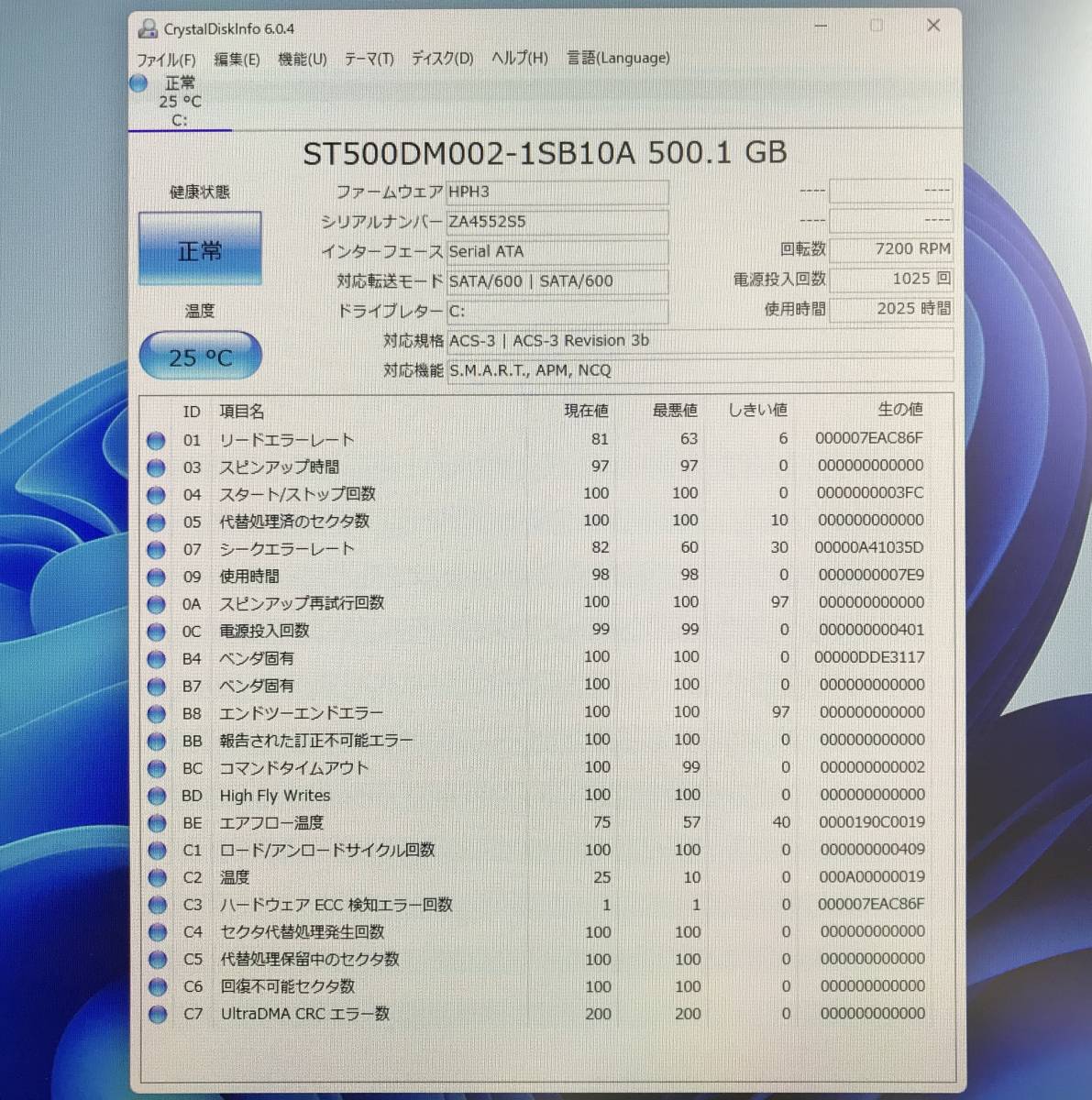Image resolution: width=1092 pixels, height=1100 pixels.
Task: Click the 対応機能 field S.M.A.R.T., APM, NCQ
Action: (x=700, y=370)
